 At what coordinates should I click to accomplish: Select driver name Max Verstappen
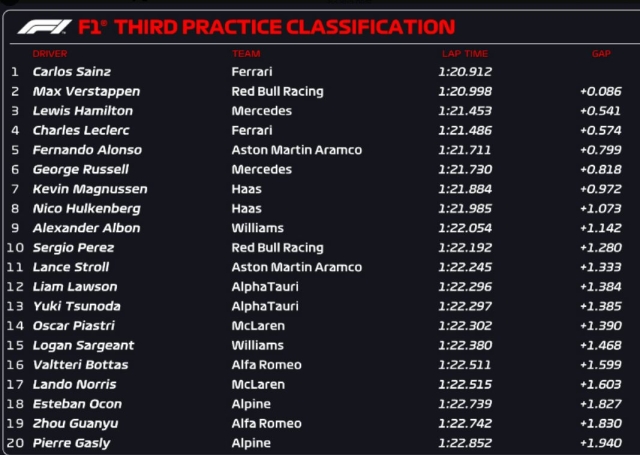coord(86,91)
